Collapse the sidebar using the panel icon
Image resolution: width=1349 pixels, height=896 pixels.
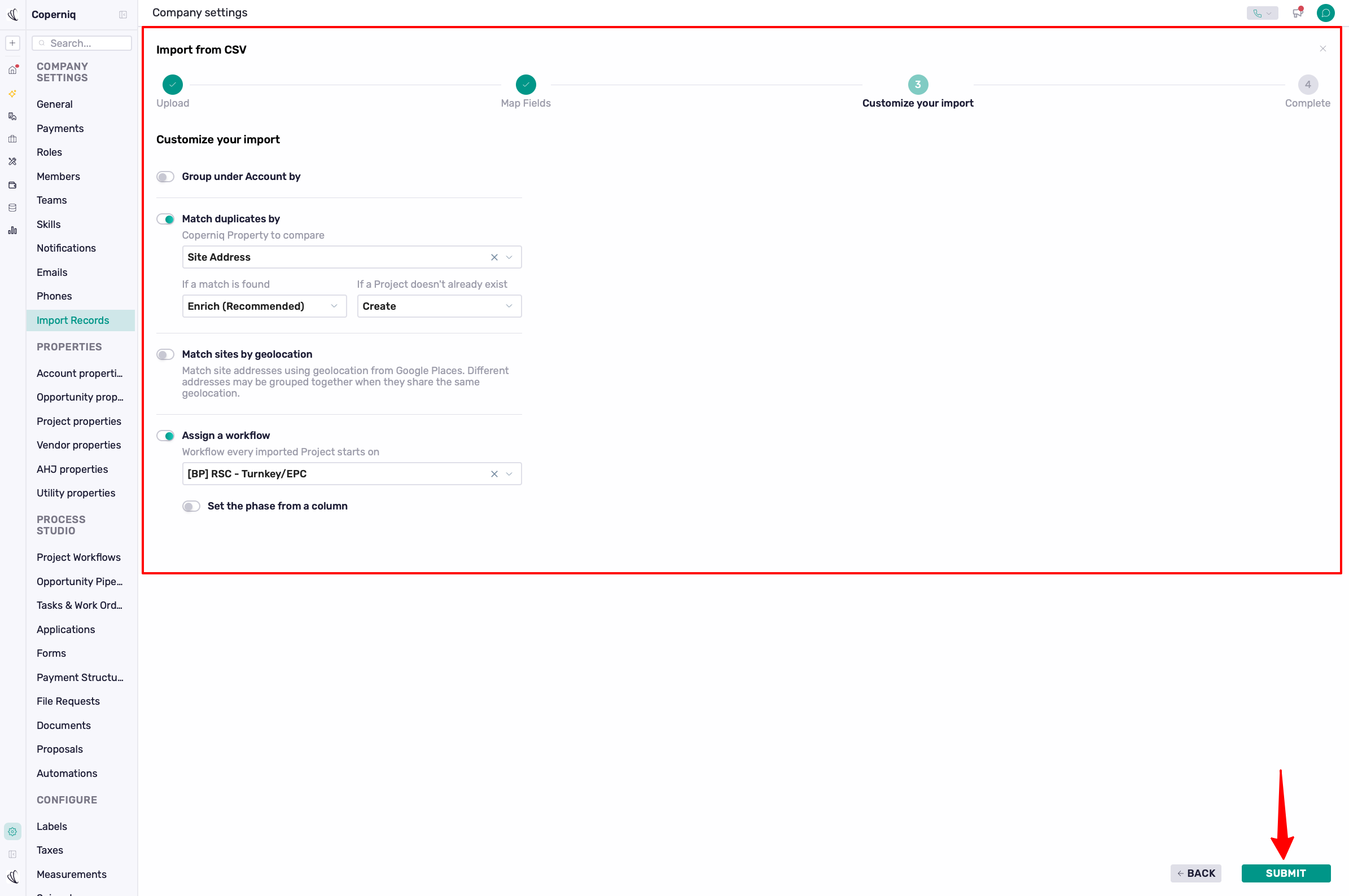(123, 15)
